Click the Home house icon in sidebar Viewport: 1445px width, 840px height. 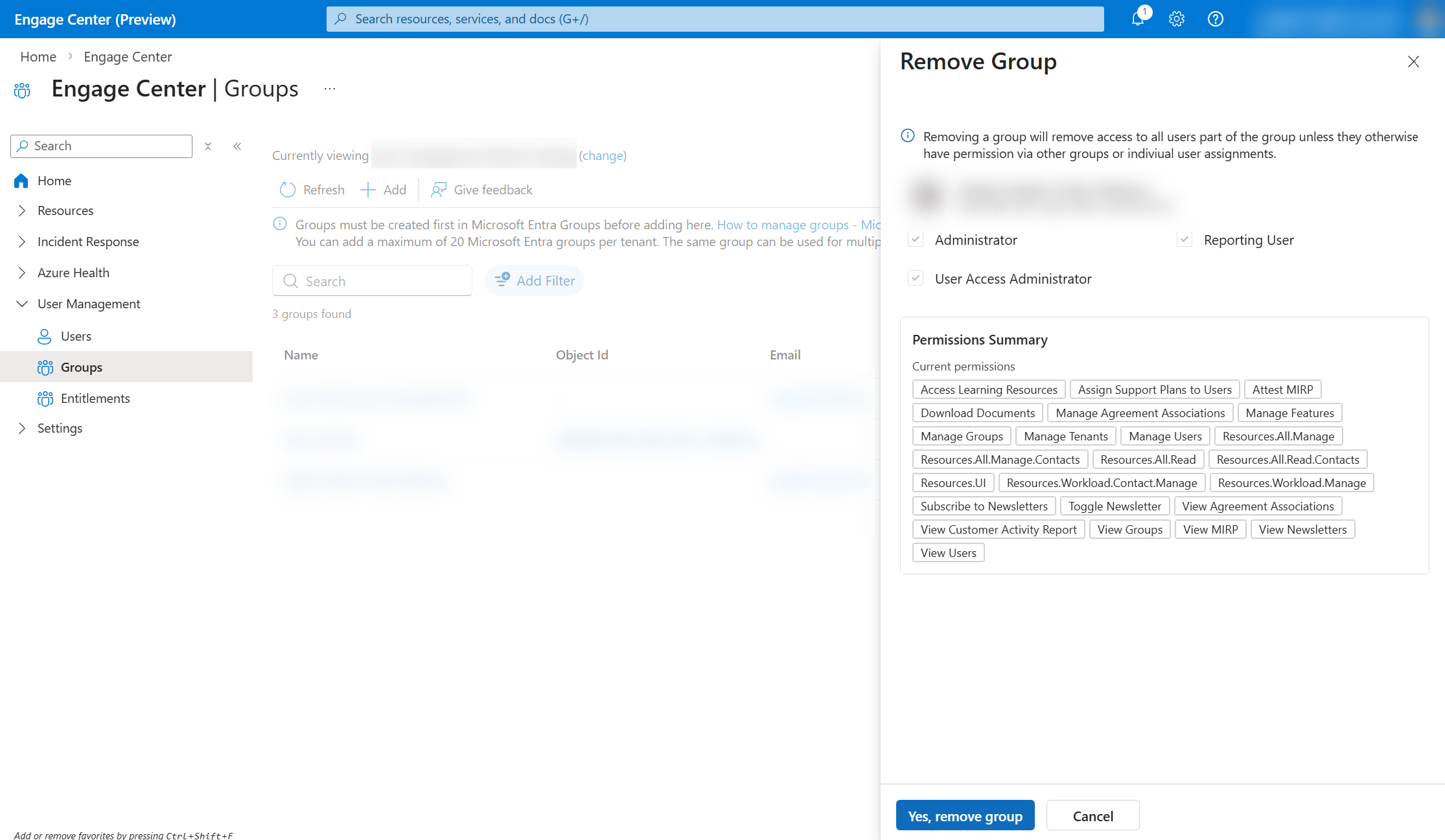[21, 181]
